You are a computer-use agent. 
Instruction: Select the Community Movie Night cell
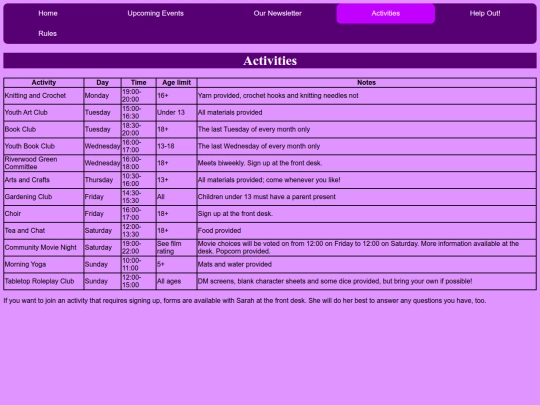44,248
